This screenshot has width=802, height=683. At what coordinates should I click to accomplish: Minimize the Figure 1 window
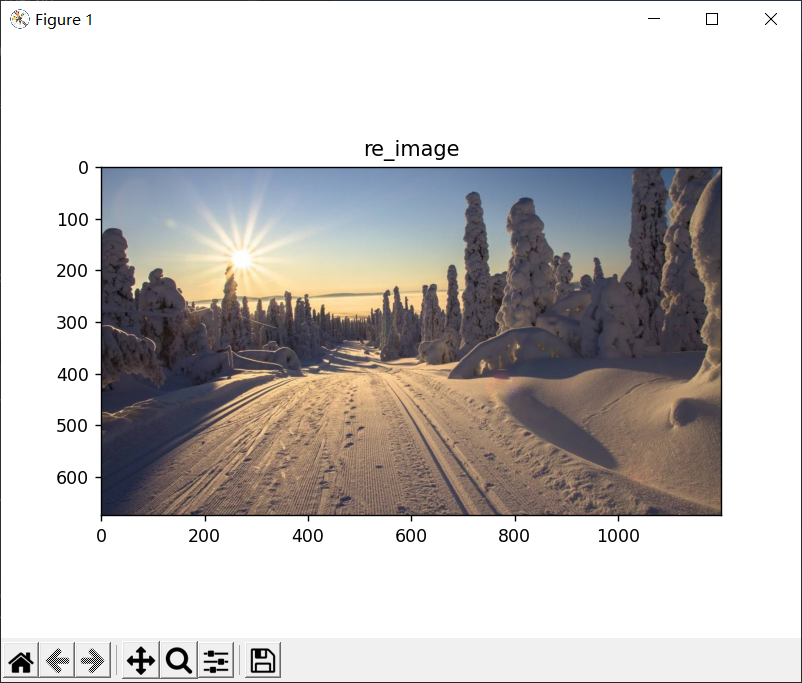(x=654, y=19)
